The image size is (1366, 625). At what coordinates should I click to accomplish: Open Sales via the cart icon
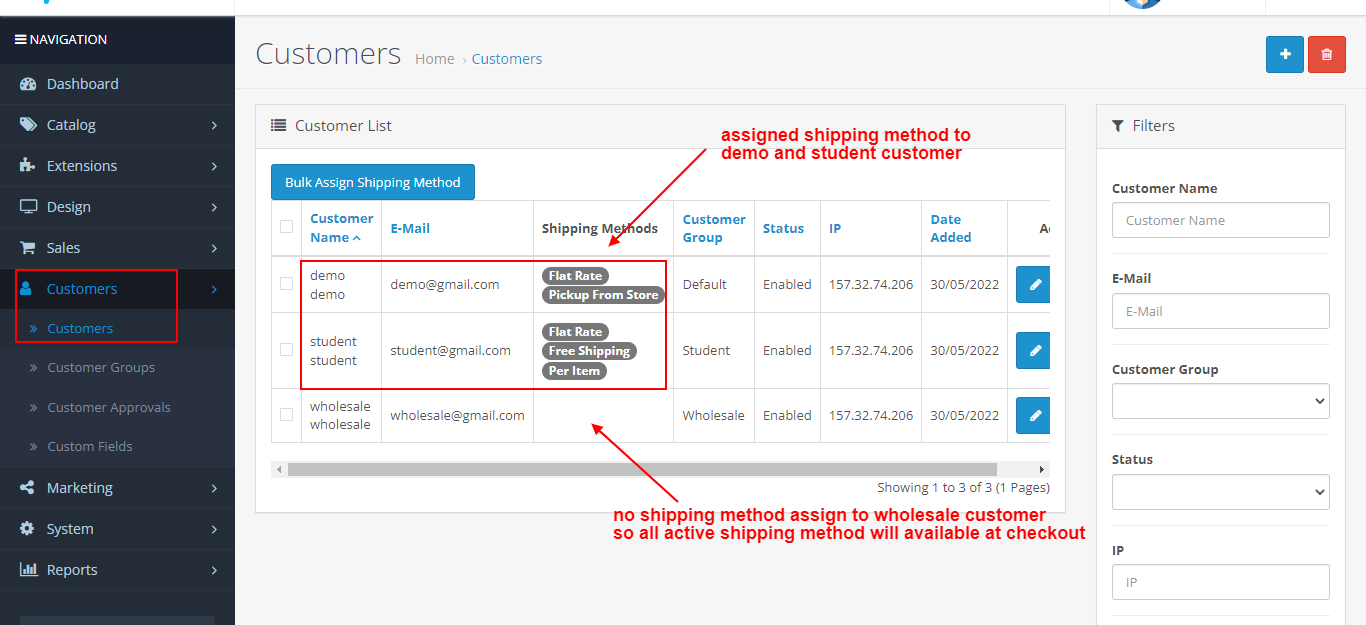[27, 247]
